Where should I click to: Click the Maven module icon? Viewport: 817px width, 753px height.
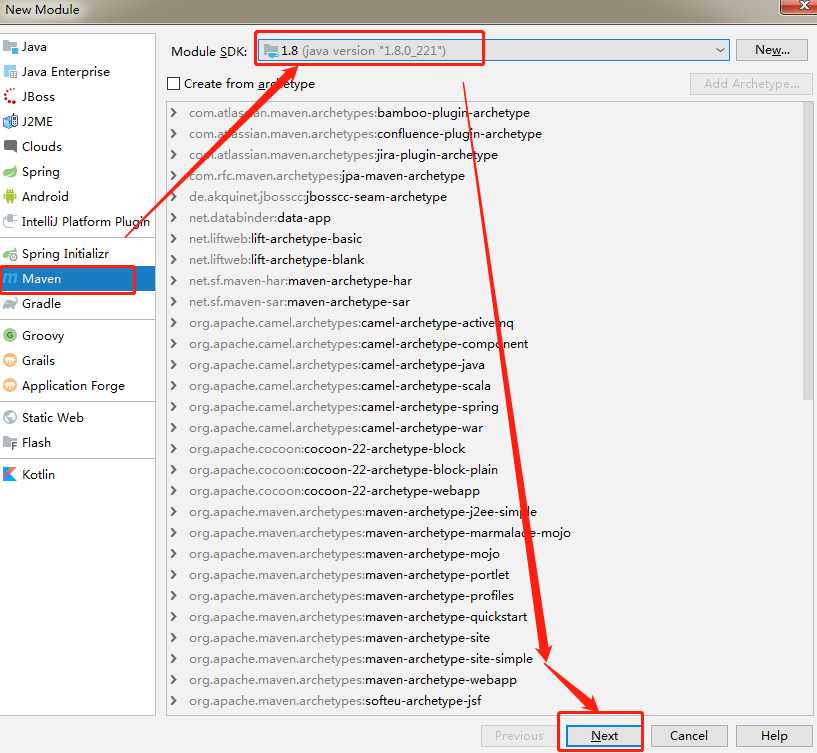click(10, 279)
